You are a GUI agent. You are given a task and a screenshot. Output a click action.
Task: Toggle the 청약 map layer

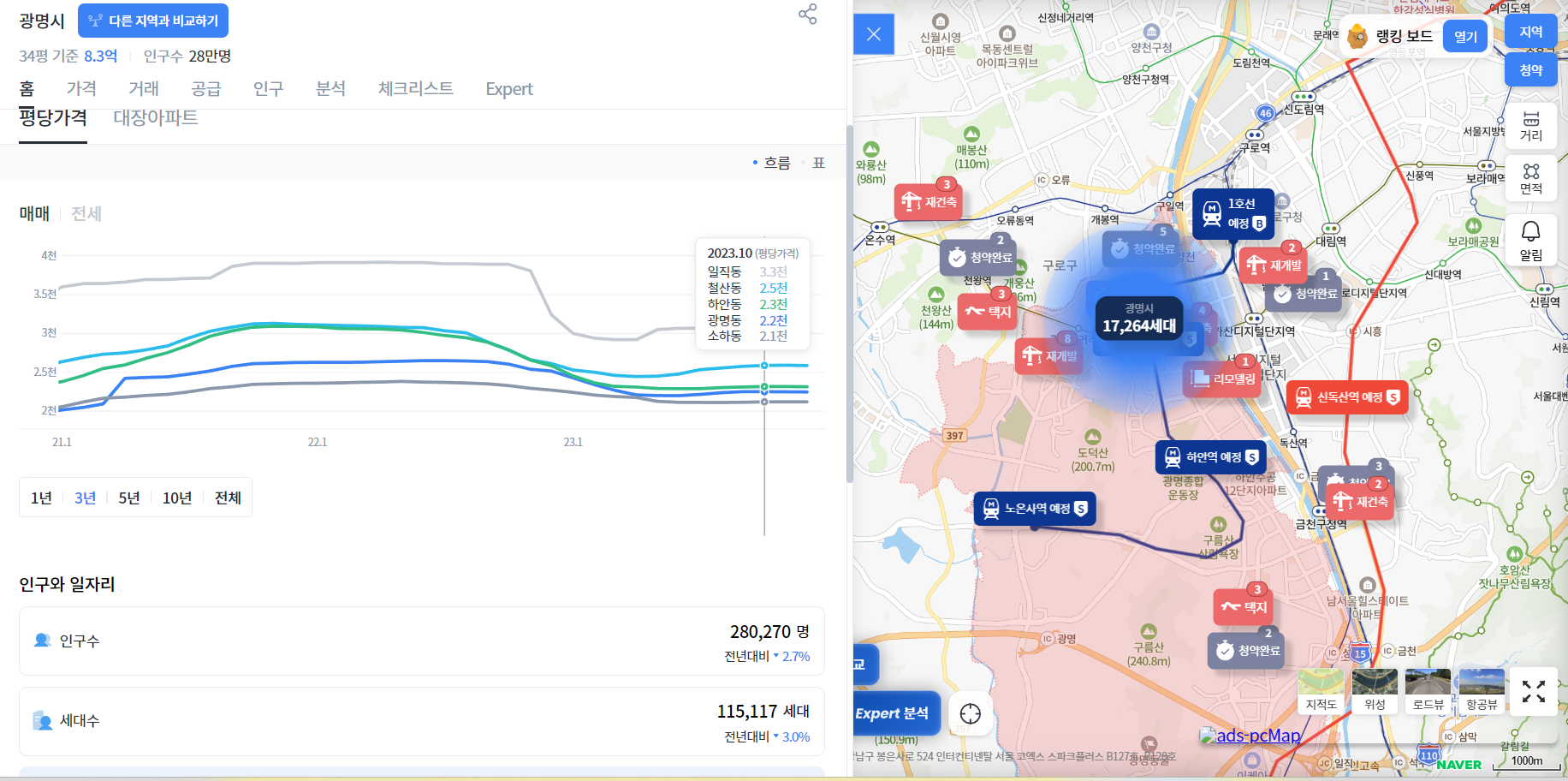pyautogui.click(x=1531, y=70)
